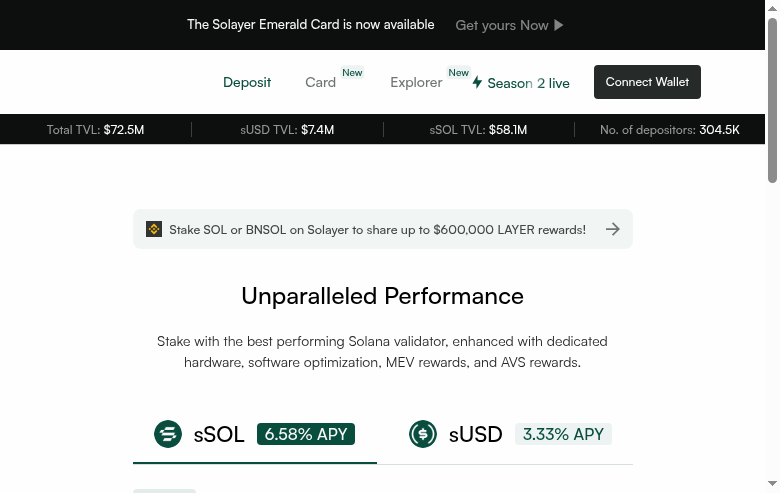Click the sSOL token logo icon
This screenshot has width=780, height=493.
pos(168,434)
